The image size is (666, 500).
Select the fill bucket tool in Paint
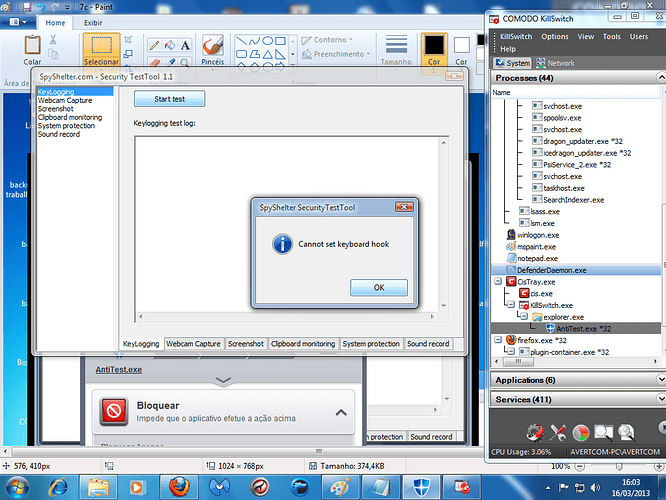tap(170, 45)
